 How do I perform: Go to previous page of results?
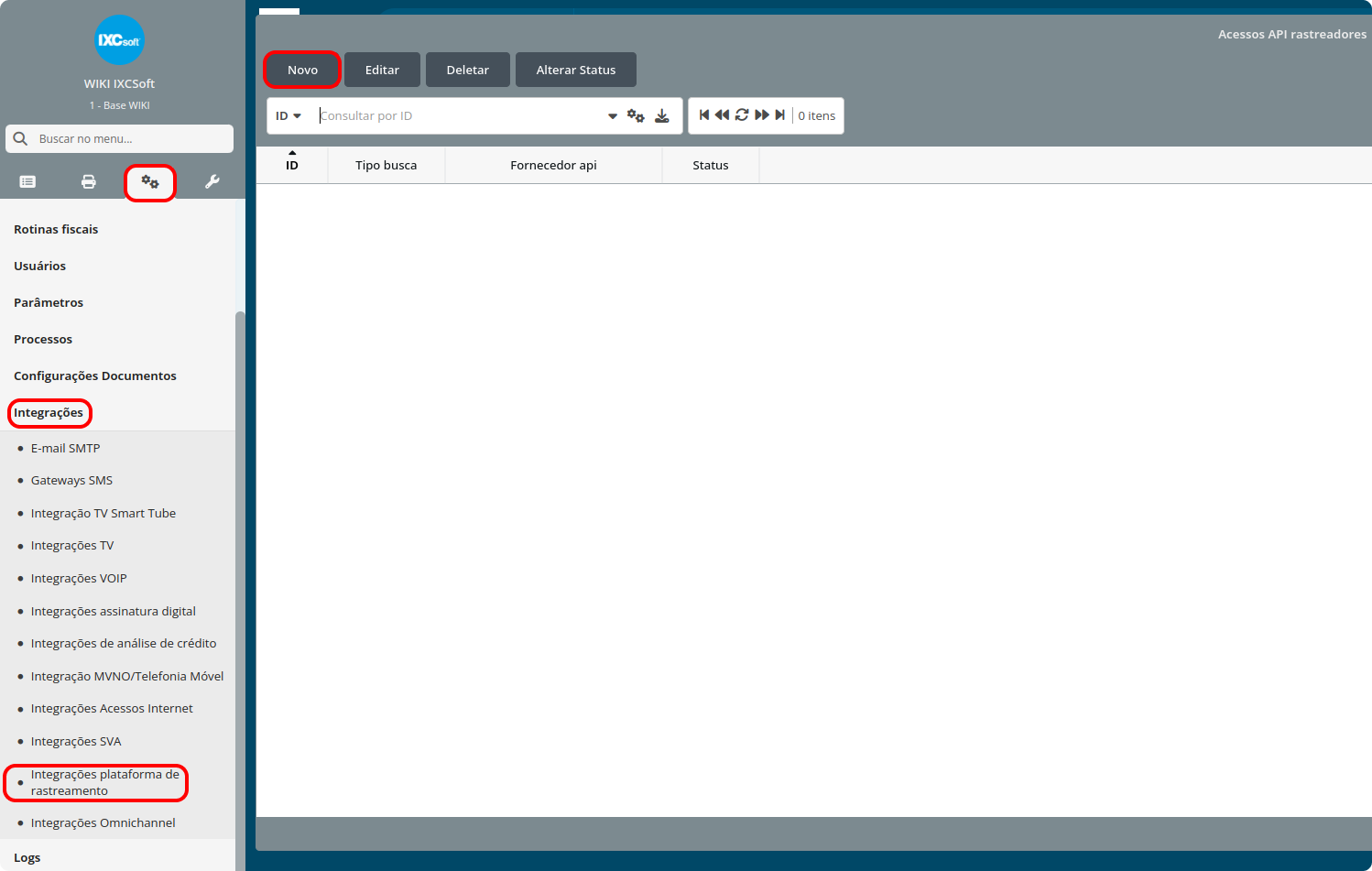click(722, 114)
